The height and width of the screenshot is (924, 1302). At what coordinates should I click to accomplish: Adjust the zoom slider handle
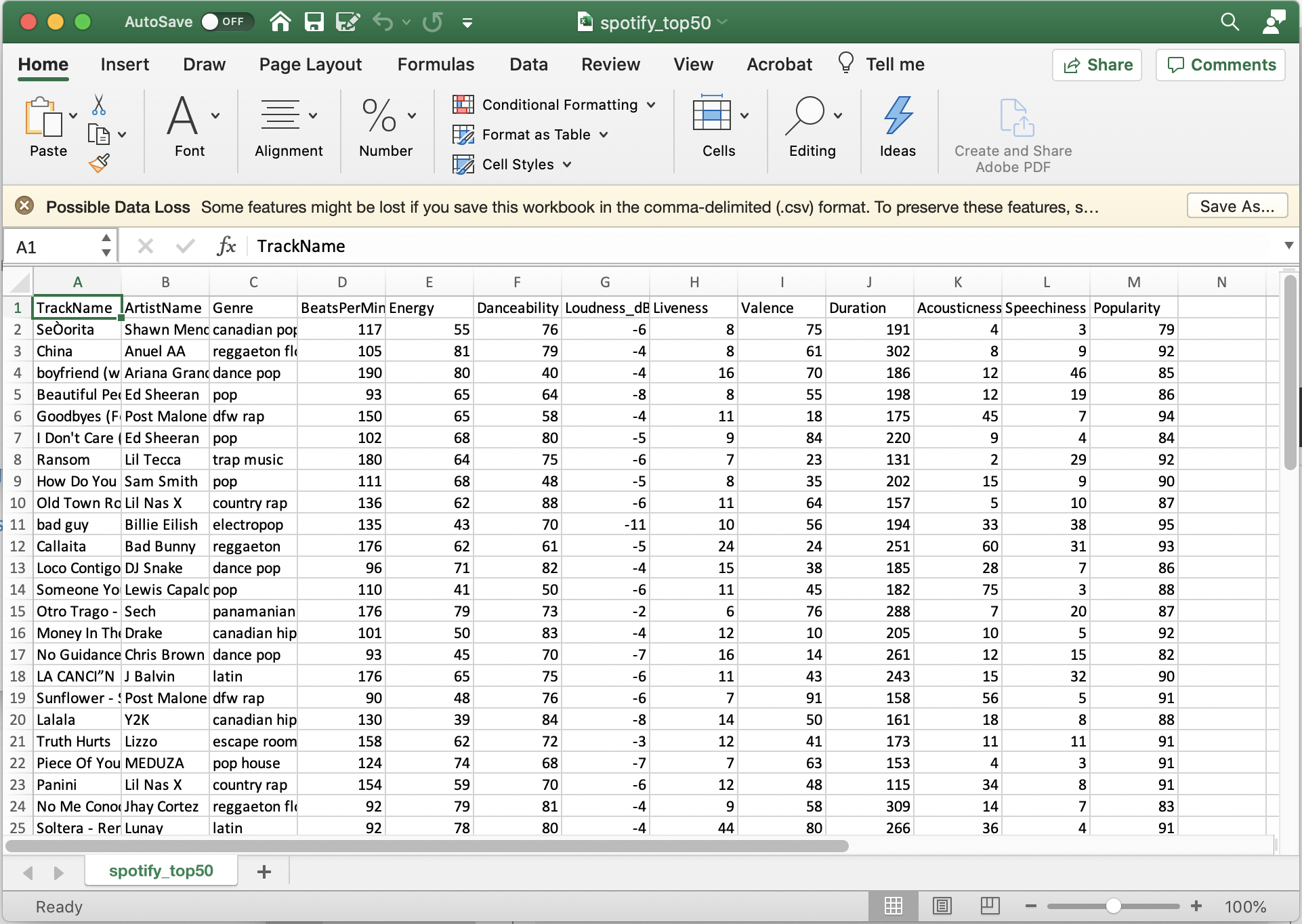click(1113, 906)
